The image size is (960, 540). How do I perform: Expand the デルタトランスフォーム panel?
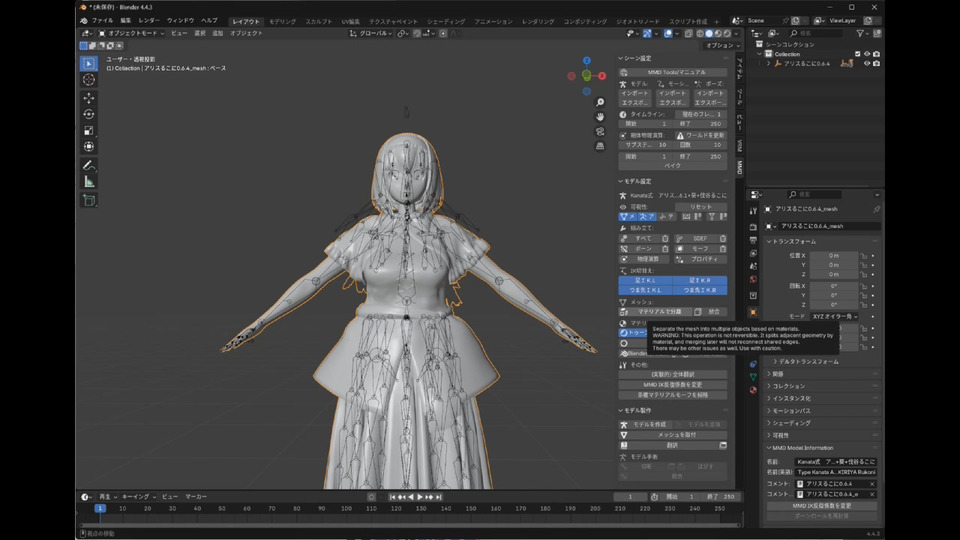[808, 361]
